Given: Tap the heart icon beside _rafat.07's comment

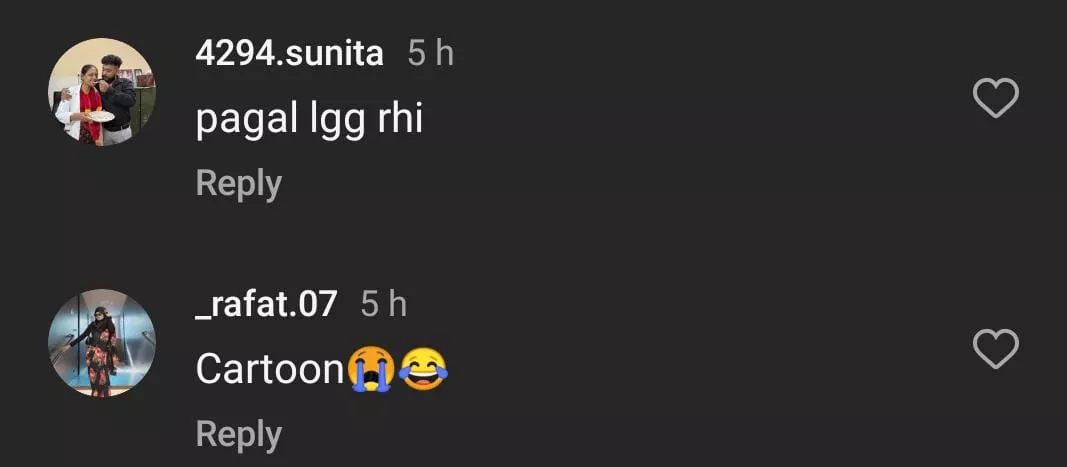Looking at the screenshot, I should [995, 349].
